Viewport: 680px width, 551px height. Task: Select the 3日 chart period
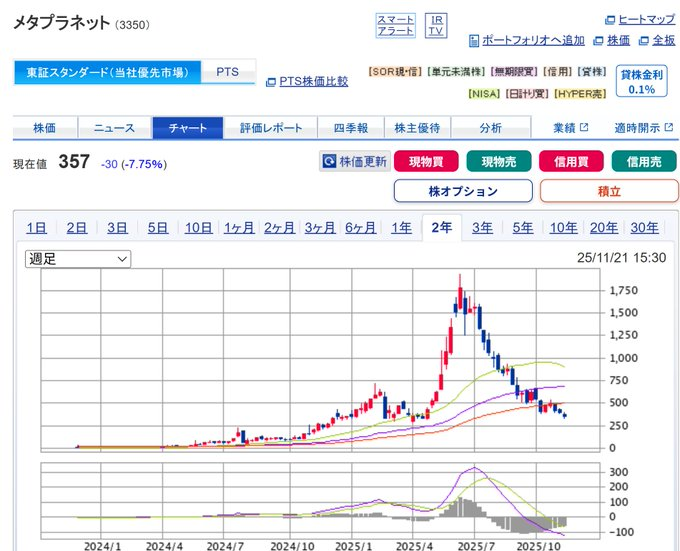click(117, 228)
